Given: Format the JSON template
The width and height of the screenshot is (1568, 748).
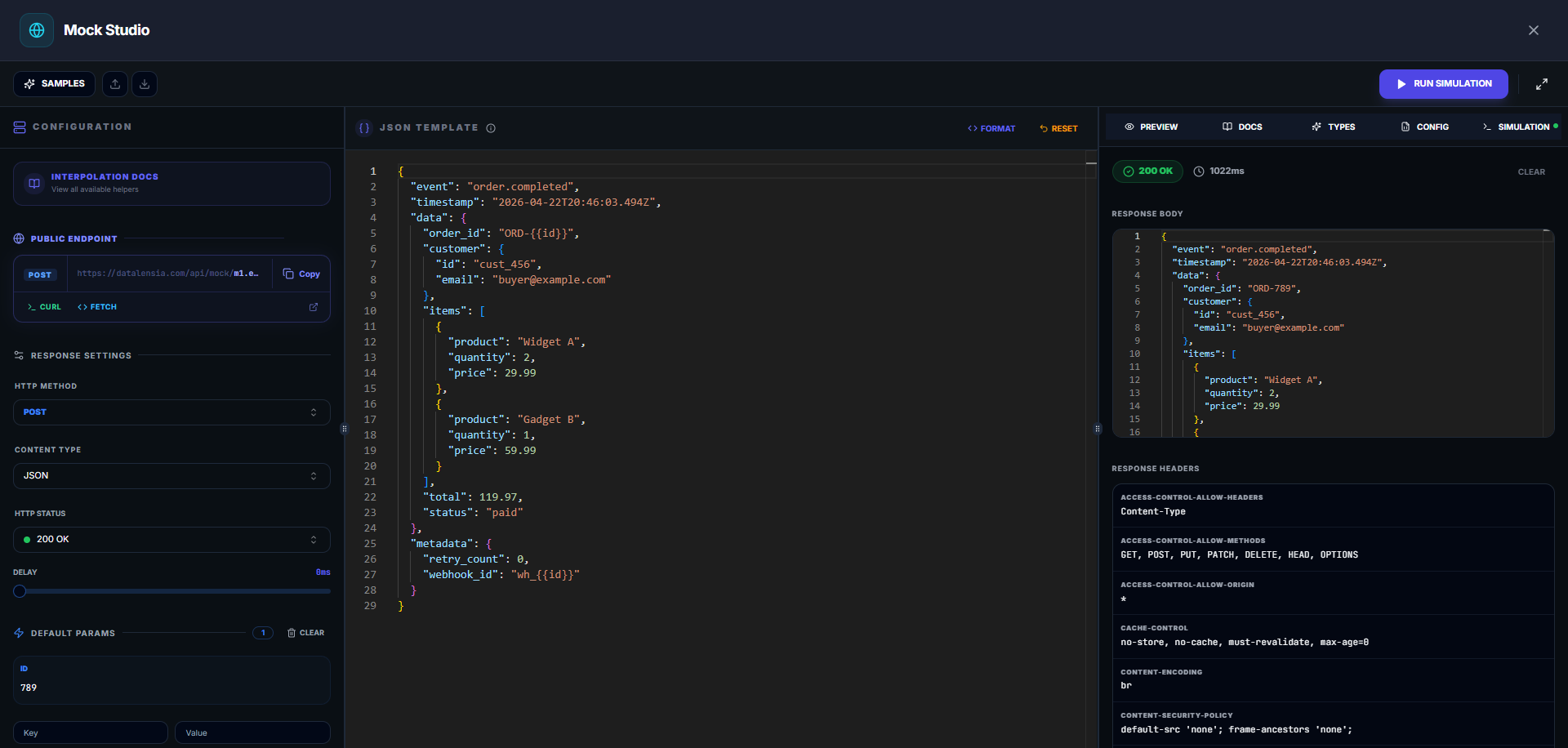Looking at the screenshot, I should pos(991,129).
